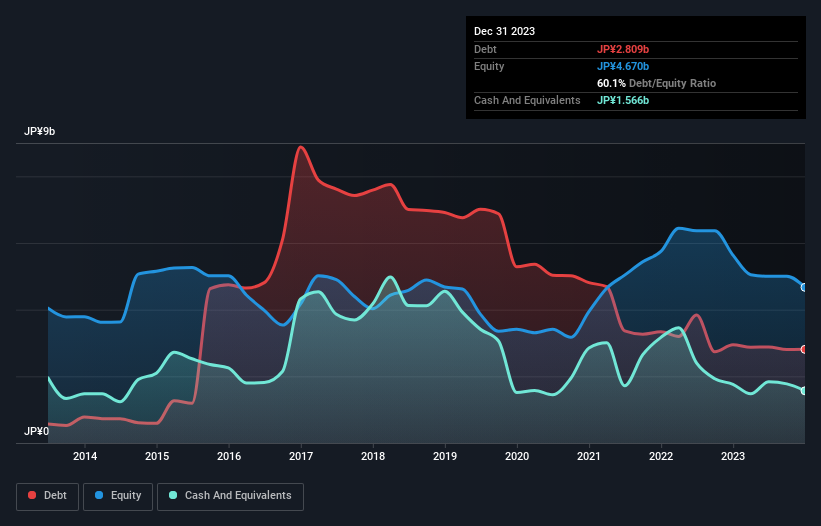Click the 2014 x-axis label

85,456
